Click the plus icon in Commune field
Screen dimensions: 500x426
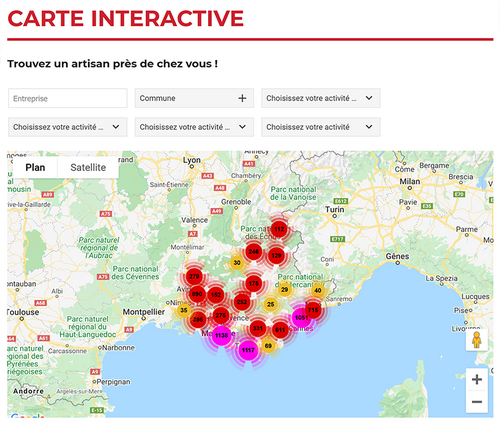coord(242,98)
